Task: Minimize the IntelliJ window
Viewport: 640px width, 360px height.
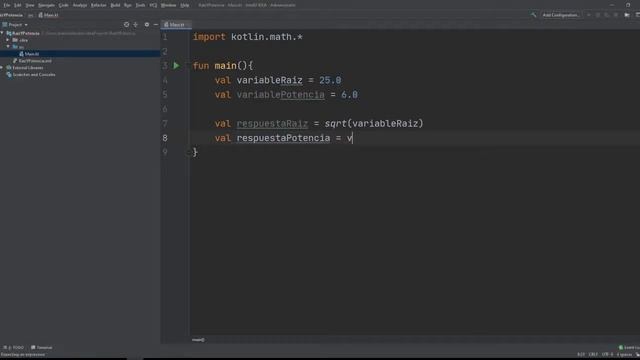Action: 612,5
